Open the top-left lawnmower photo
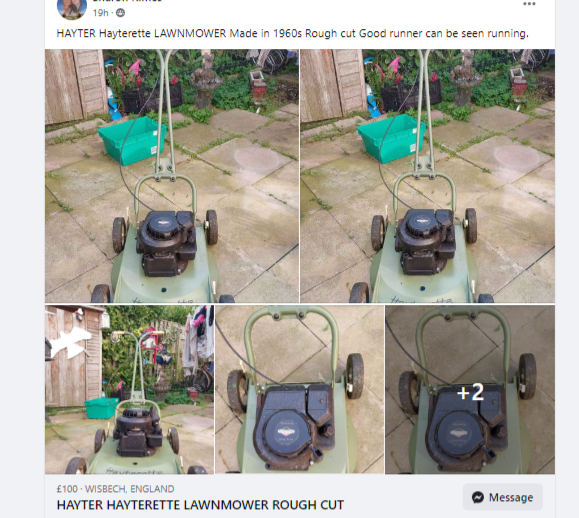Screen dimensions: 579x518 coord(172,176)
